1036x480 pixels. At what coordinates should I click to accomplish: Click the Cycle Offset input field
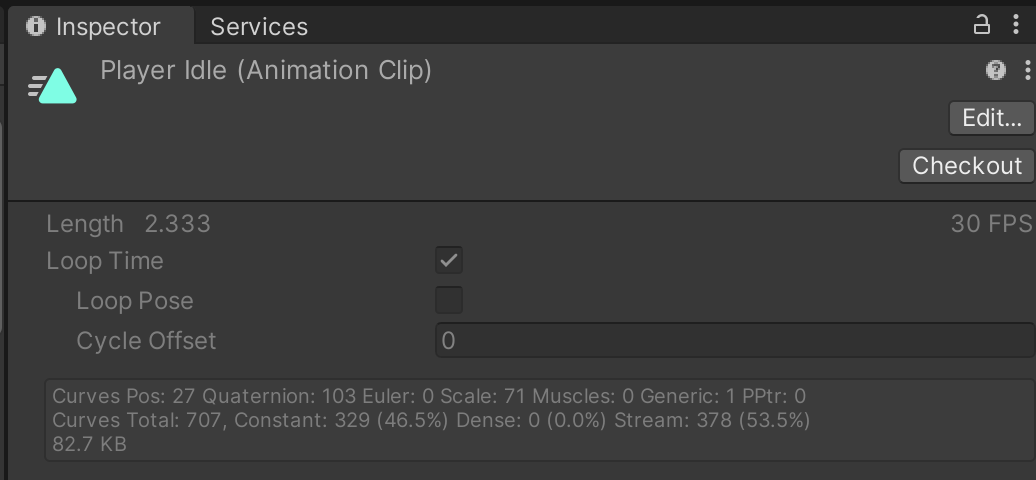tap(735, 341)
